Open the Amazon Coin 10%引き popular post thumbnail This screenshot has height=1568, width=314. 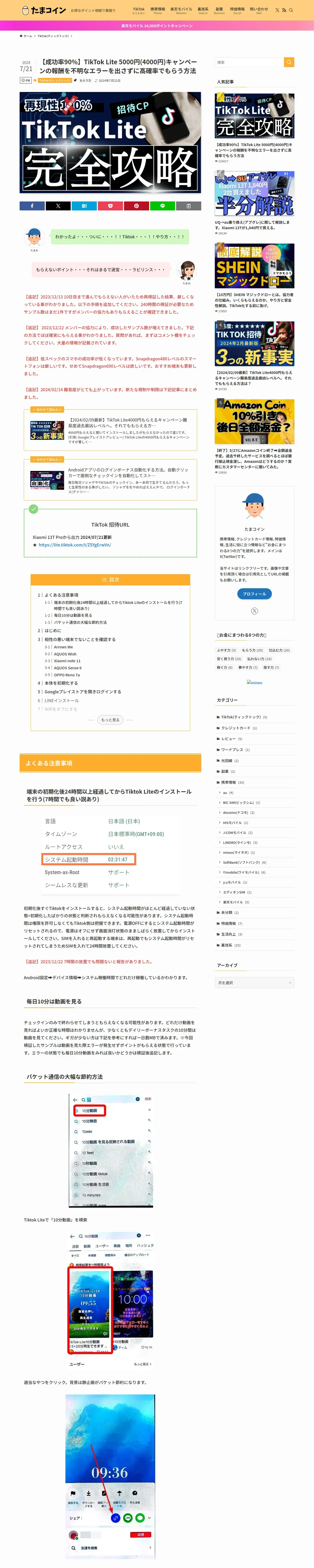254,422
